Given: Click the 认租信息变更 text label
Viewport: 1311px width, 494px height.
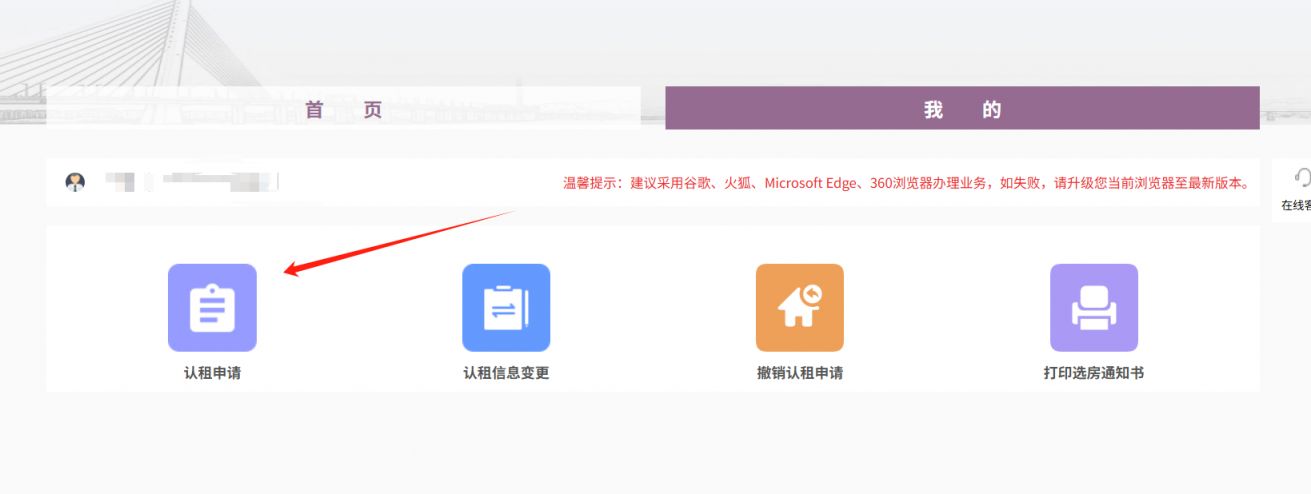Looking at the screenshot, I should (x=506, y=373).
